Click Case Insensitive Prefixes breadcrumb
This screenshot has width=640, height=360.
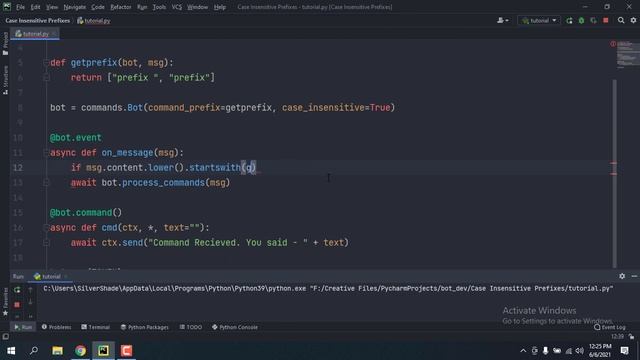(x=38, y=20)
